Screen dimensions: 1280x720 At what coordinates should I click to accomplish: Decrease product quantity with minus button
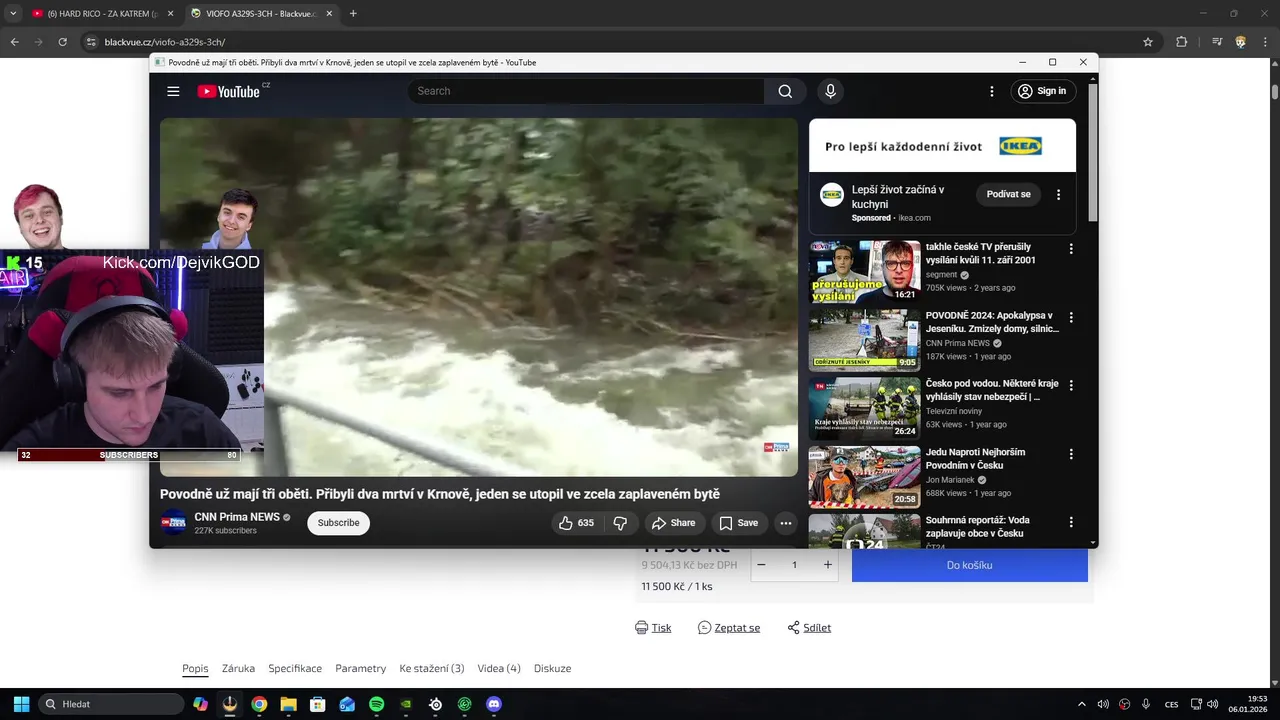click(761, 565)
